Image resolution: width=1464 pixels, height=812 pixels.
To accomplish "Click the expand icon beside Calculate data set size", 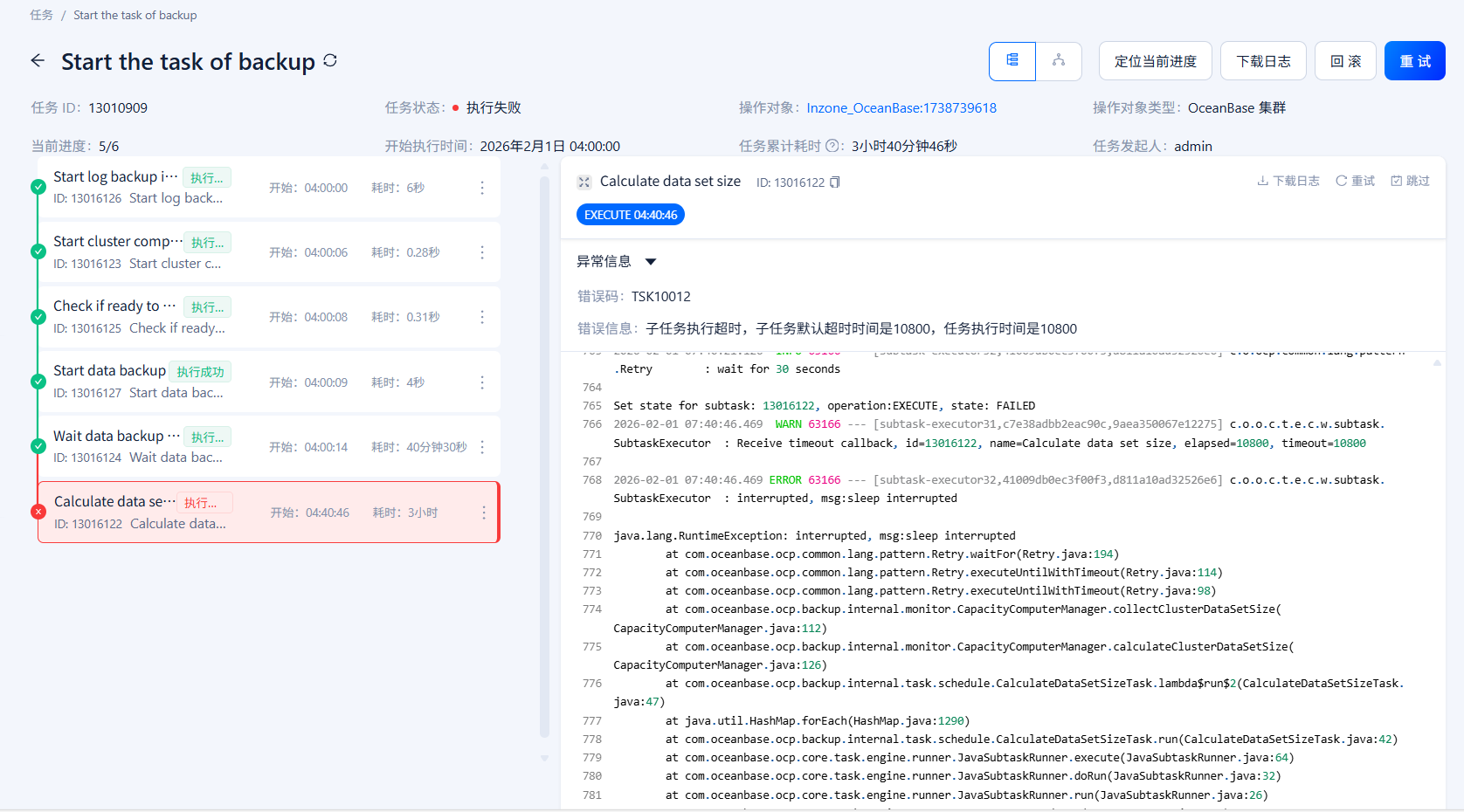I will click(584, 182).
